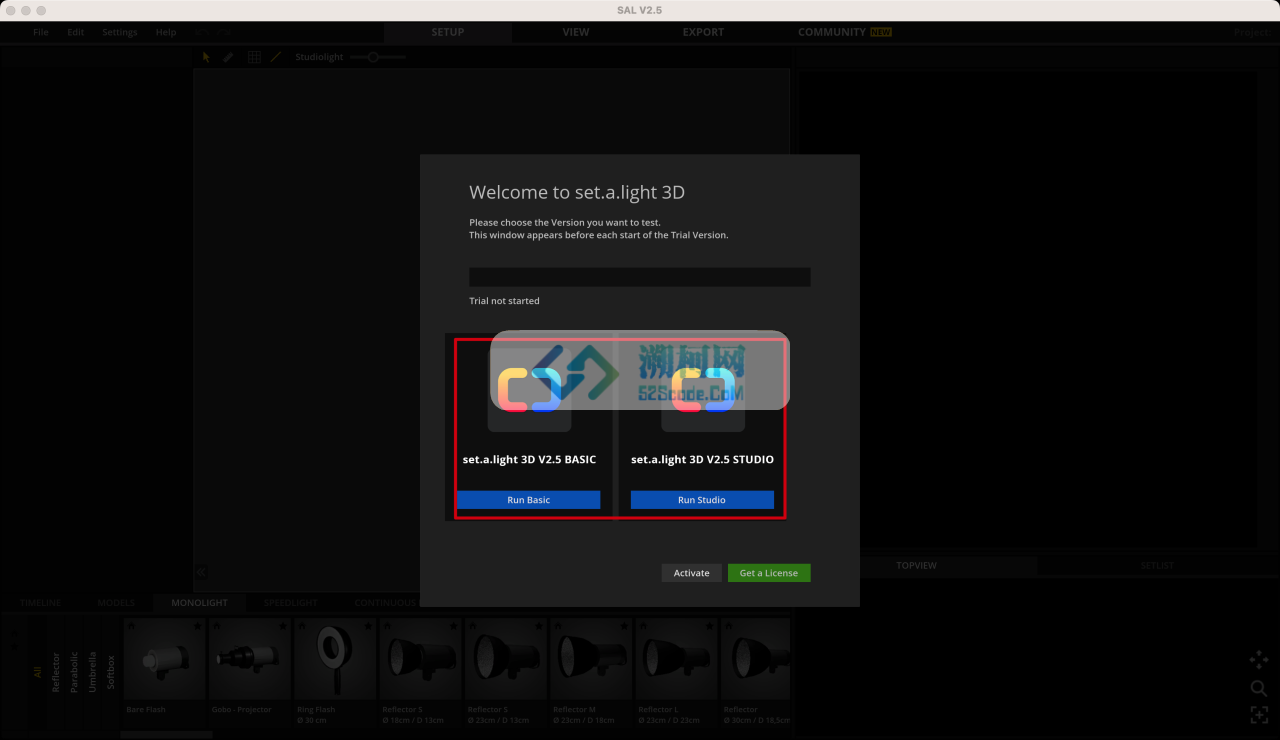Click the magnifier zoom icon at lower right
Image resolution: width=1280 pixels, height=740 pixels.
pyautogui.click(x=1259, y=688)
